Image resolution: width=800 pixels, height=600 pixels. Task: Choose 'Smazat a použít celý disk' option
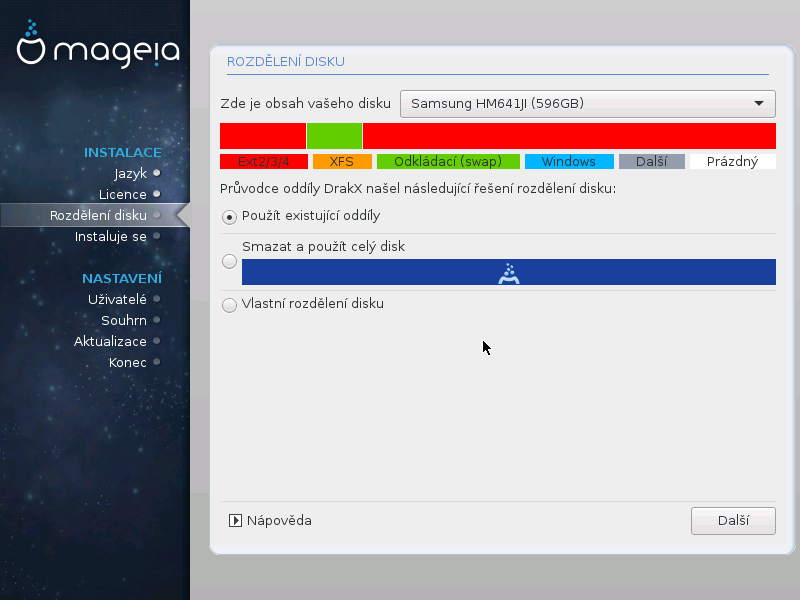[x=230, y=261]
